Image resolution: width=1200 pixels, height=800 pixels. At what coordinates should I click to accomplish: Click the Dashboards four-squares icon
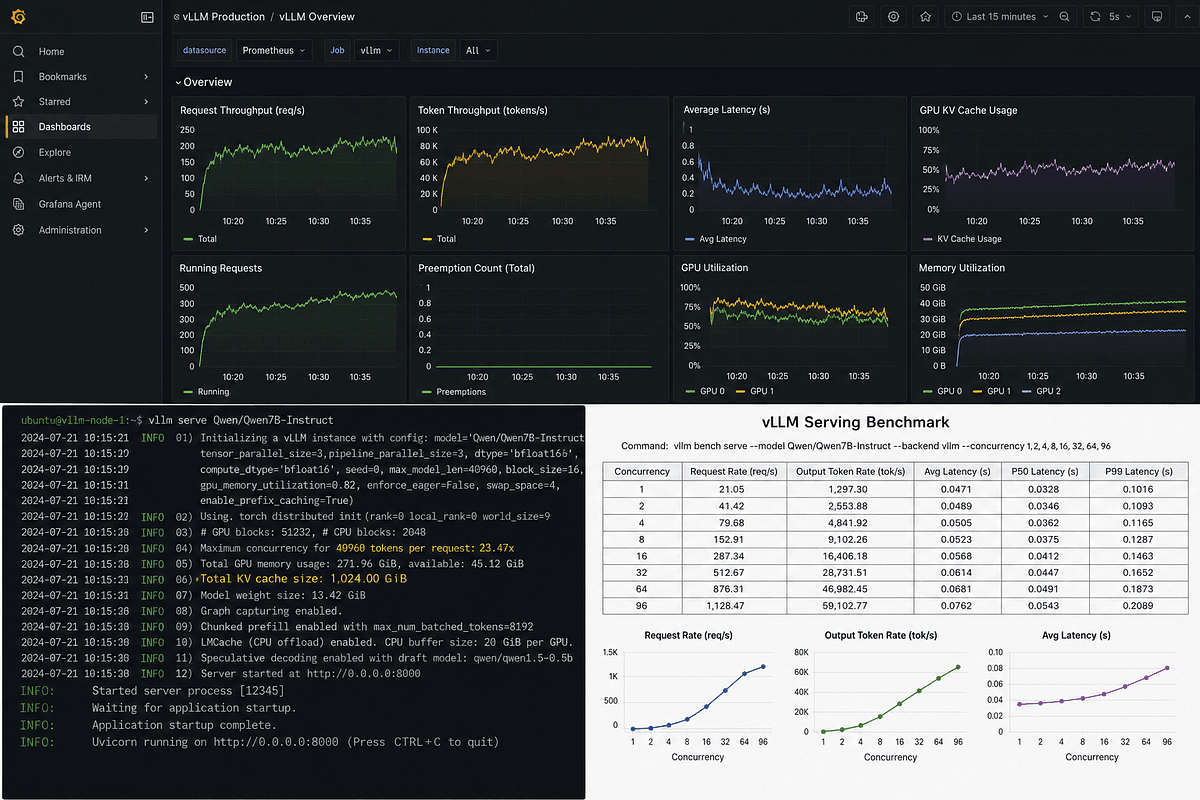(x=19, y=127)
